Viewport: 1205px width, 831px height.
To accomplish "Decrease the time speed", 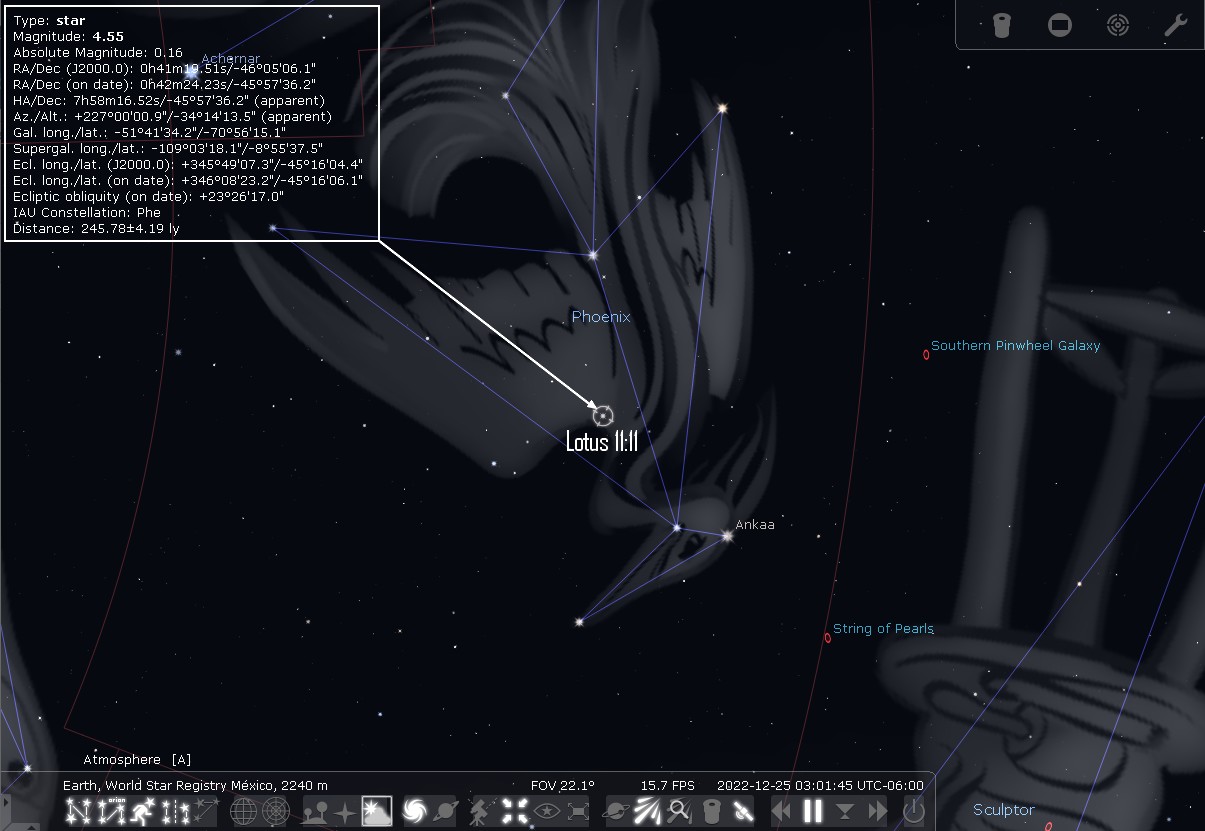I will click(x=781, y=811).
